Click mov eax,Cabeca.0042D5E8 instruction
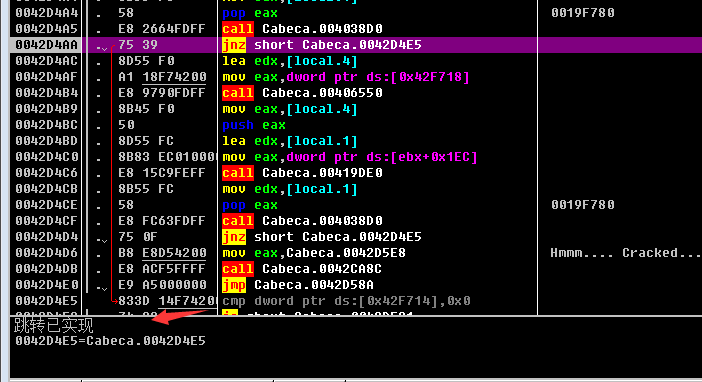Viewport: 702px width, 382px height. click(x=314, y=253)
